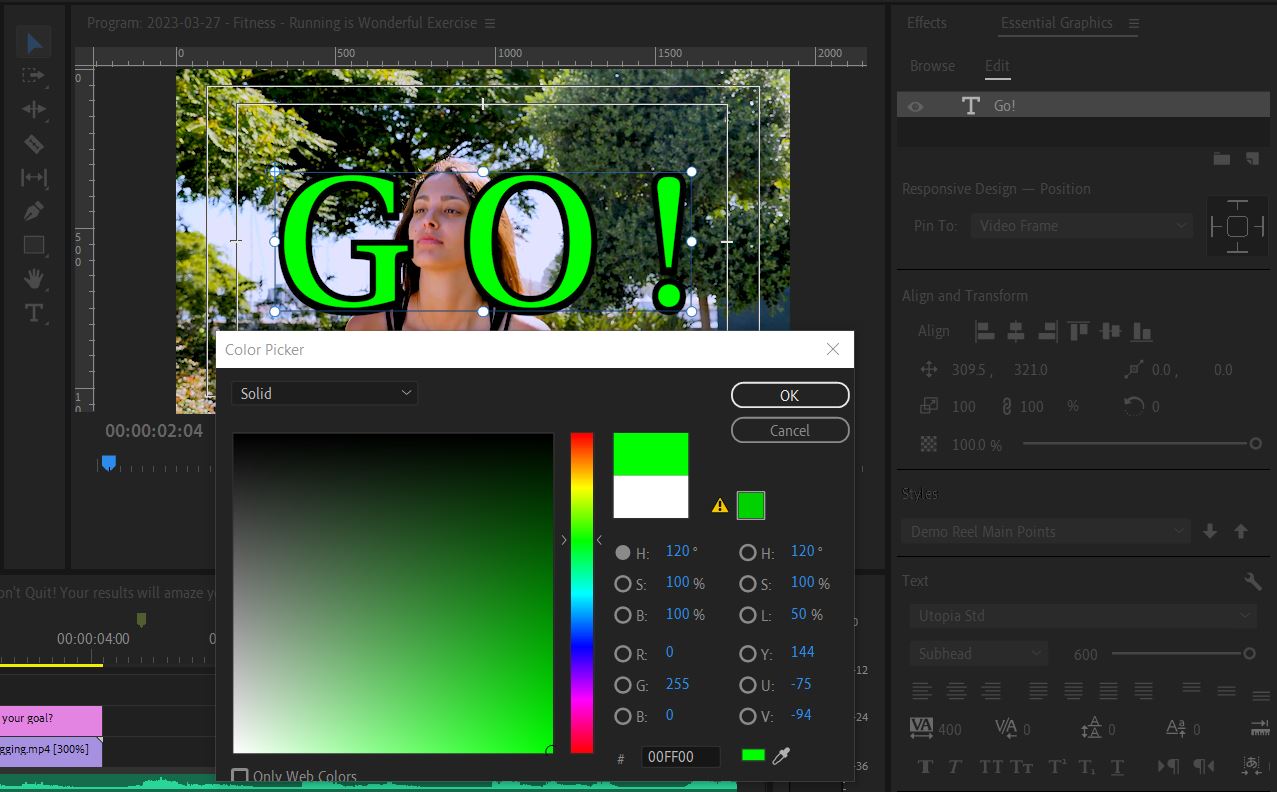Open the Browse tab

932,66
